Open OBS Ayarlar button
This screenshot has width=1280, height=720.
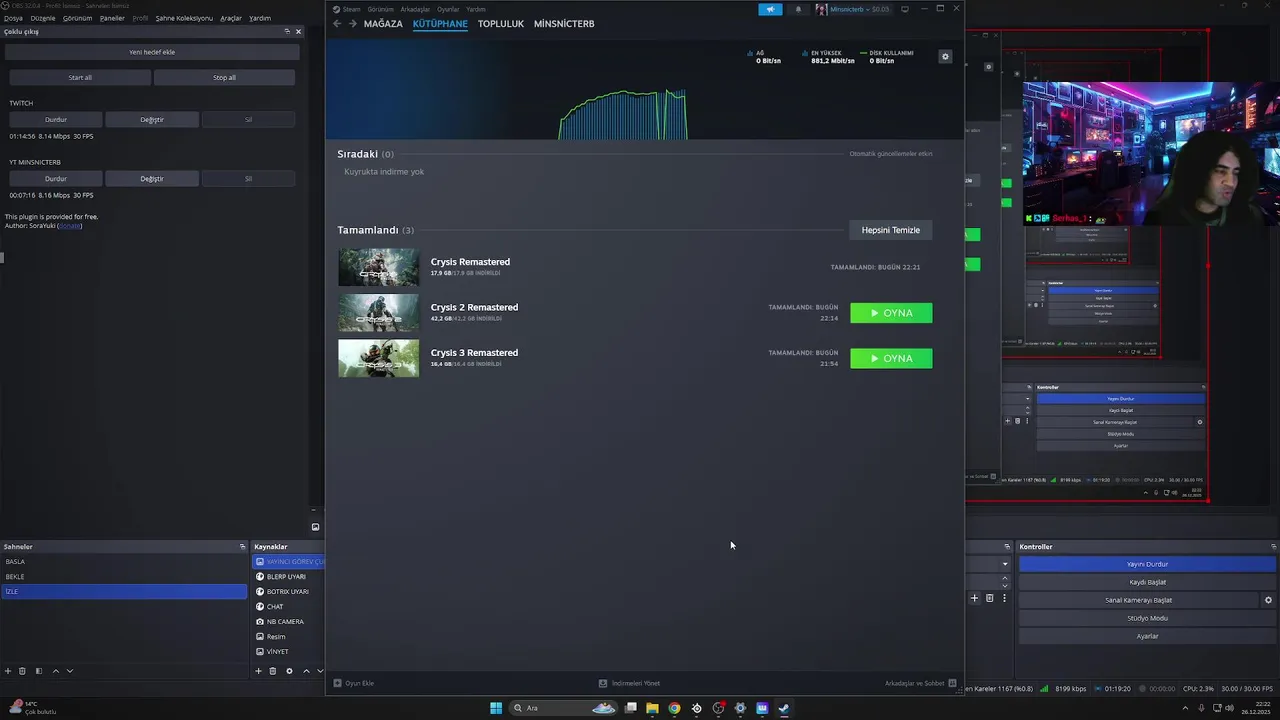[x=1147, y=636]
